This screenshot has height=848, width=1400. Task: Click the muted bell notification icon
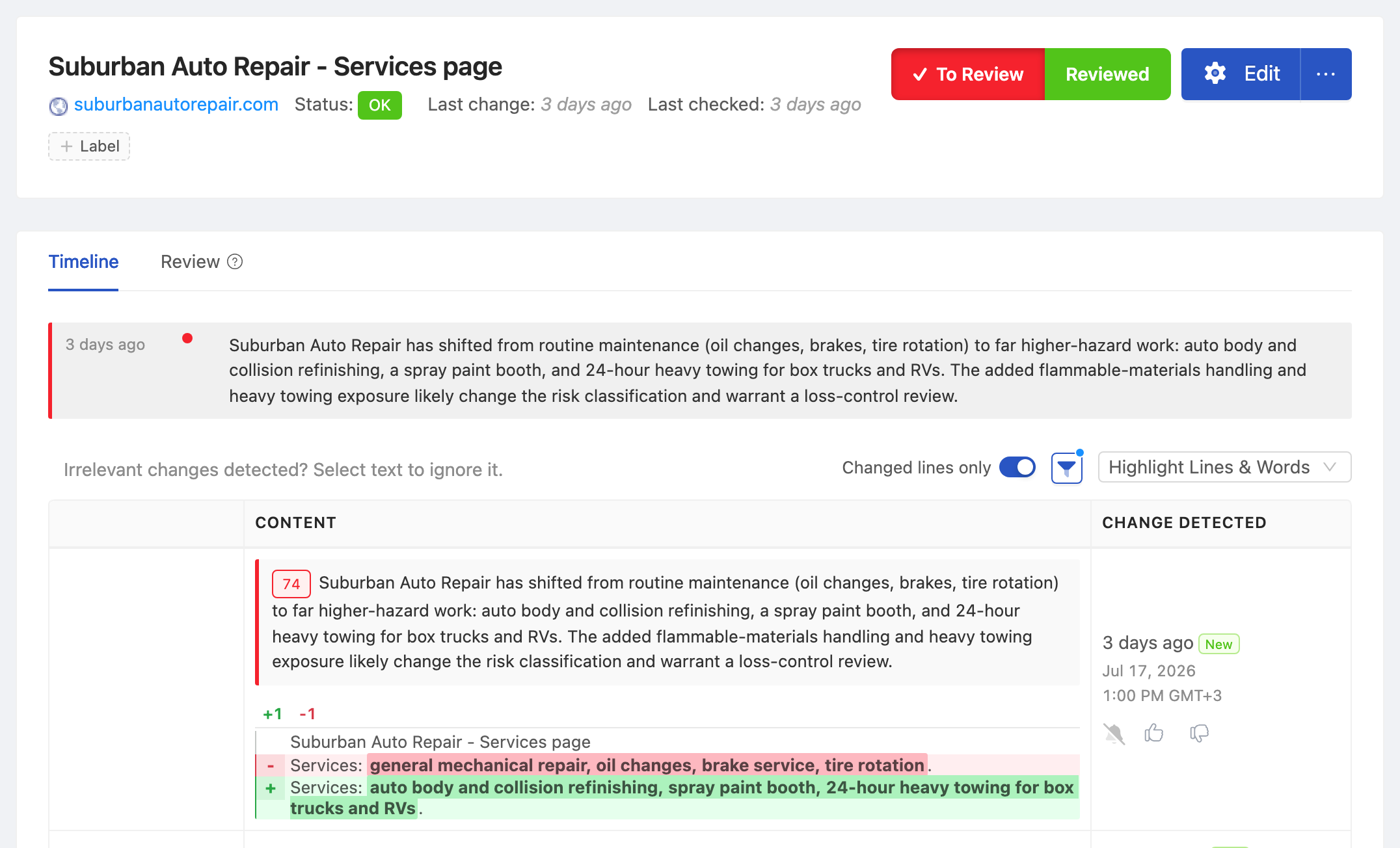[x=1114, y=734]
